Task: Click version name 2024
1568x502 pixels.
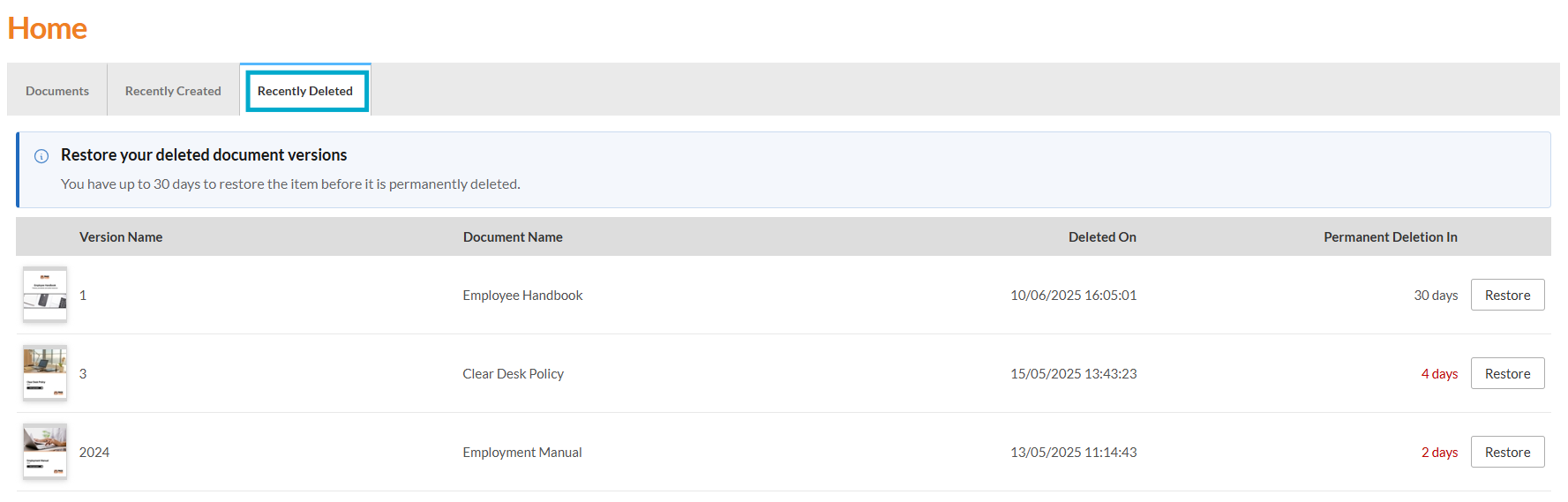Action: [x=94, y=453]
